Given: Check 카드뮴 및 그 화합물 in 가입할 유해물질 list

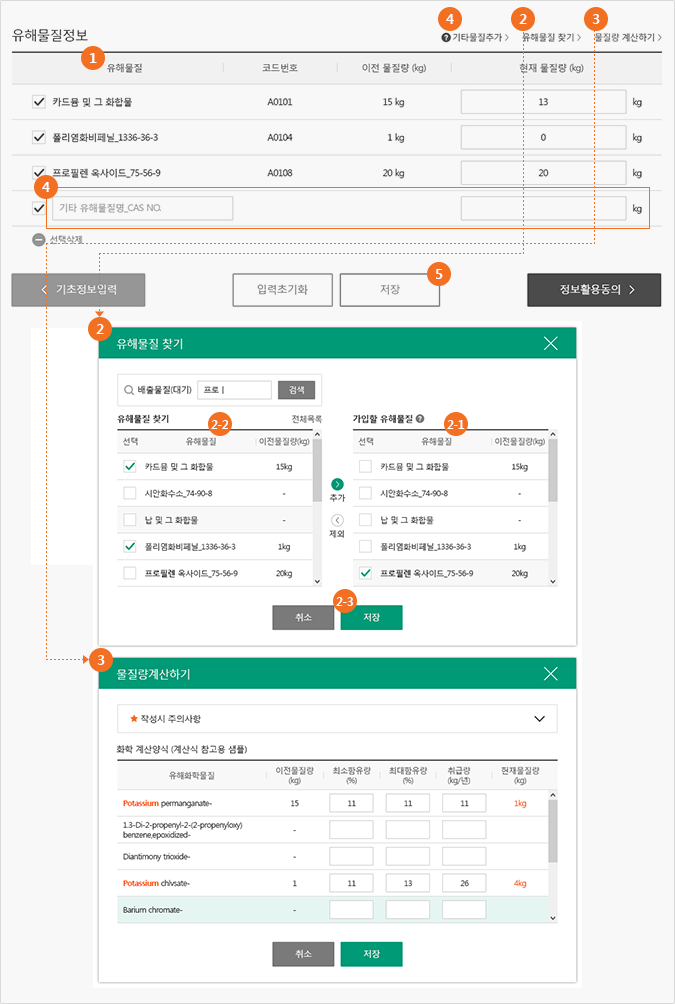Looking at the screenshot, I should pos(366,467).
